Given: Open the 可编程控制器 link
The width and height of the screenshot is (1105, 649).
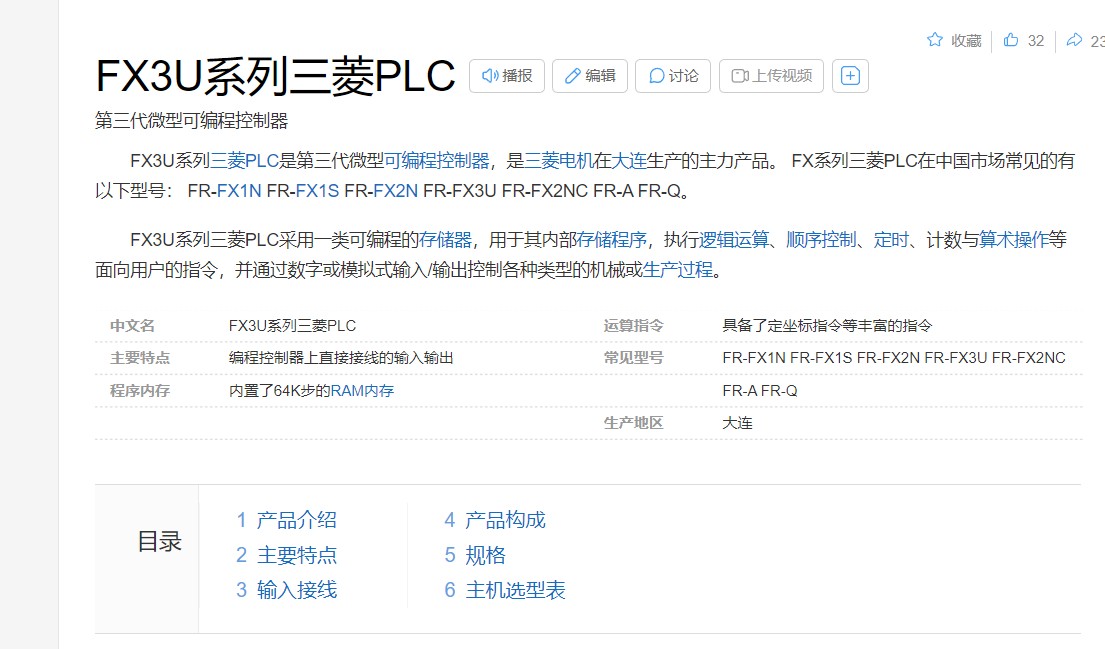Looking at the screenshot, I should coord(437,161).
